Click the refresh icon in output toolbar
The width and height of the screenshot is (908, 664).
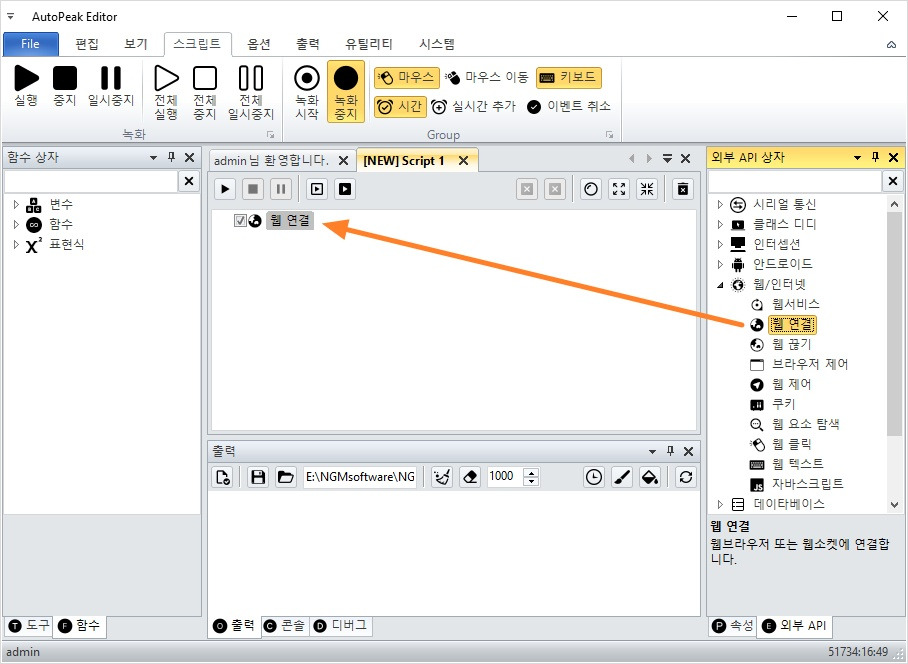pos(686,477)
